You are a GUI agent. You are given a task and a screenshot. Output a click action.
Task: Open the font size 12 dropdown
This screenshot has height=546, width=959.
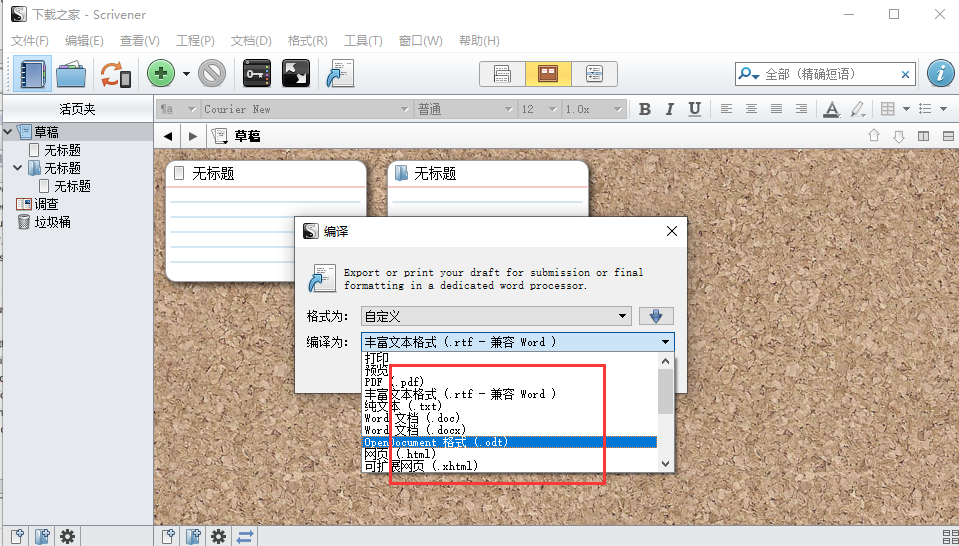[x=539, y=109]
